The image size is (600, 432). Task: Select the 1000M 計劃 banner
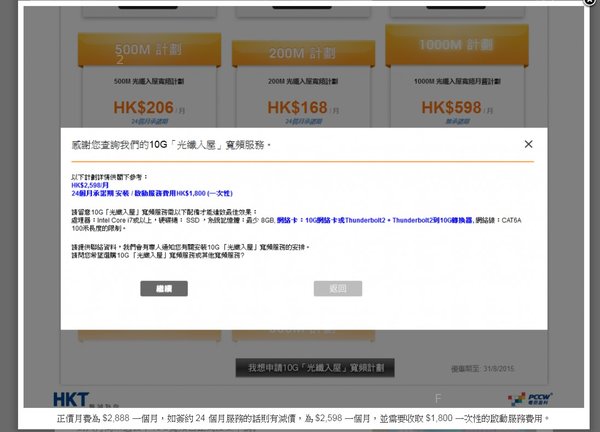[x=457, y=45]
